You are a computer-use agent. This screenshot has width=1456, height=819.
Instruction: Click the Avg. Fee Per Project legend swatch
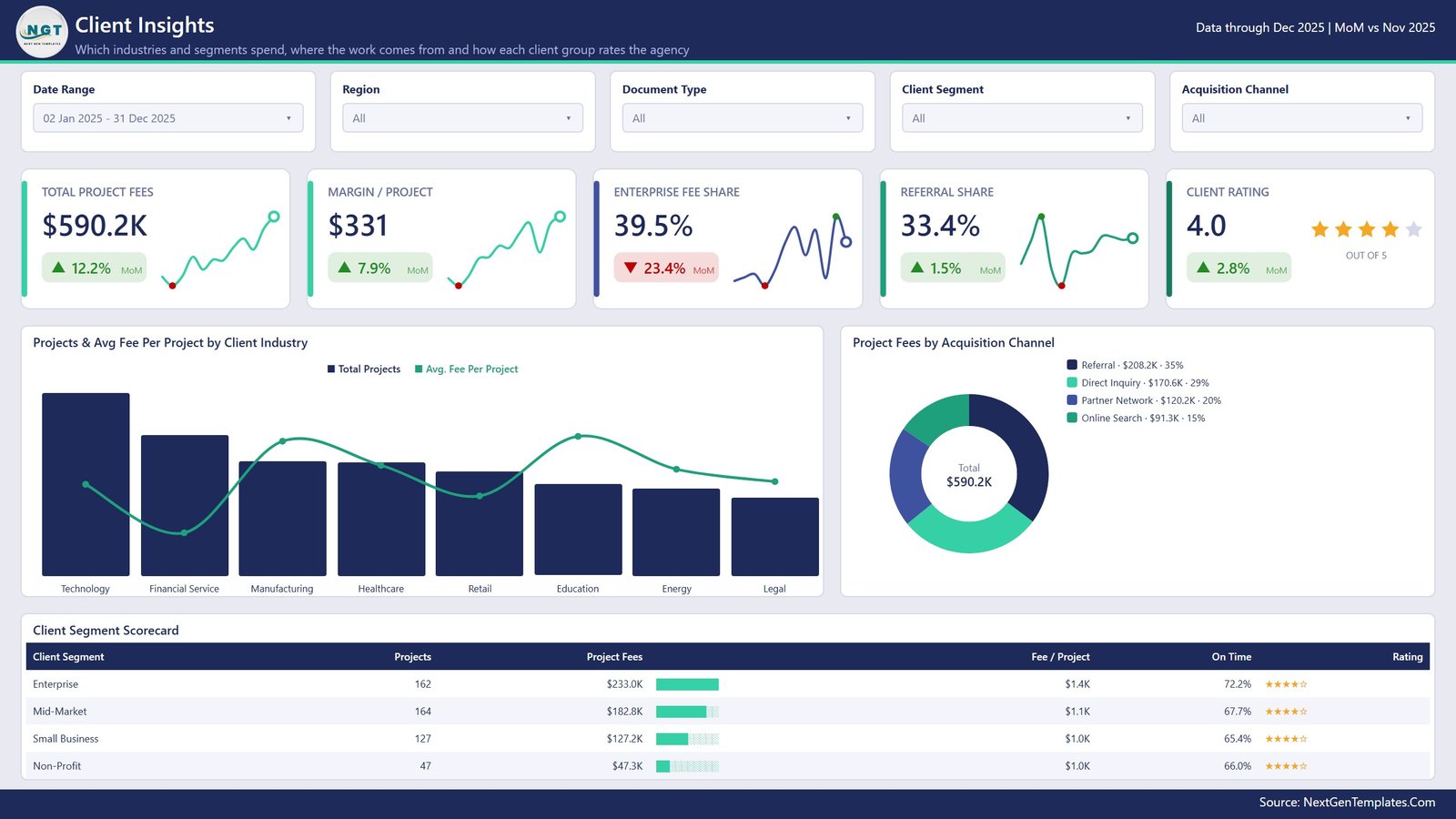point(419,369)
